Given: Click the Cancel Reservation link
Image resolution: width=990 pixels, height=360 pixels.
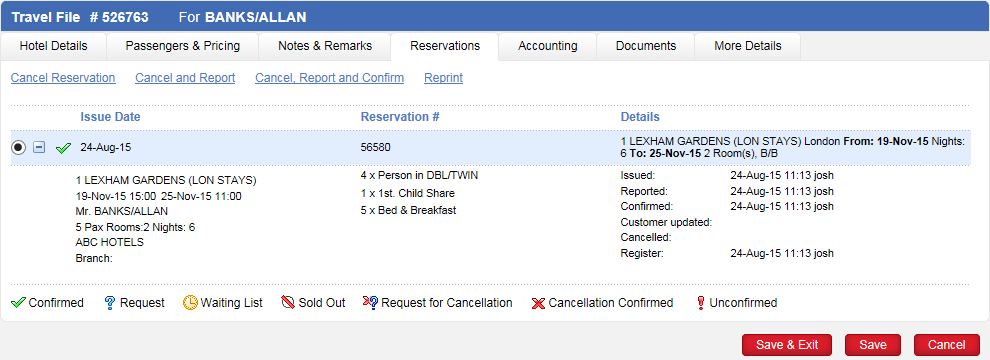Looking at the screenshot, I should [x=63, y=78].
